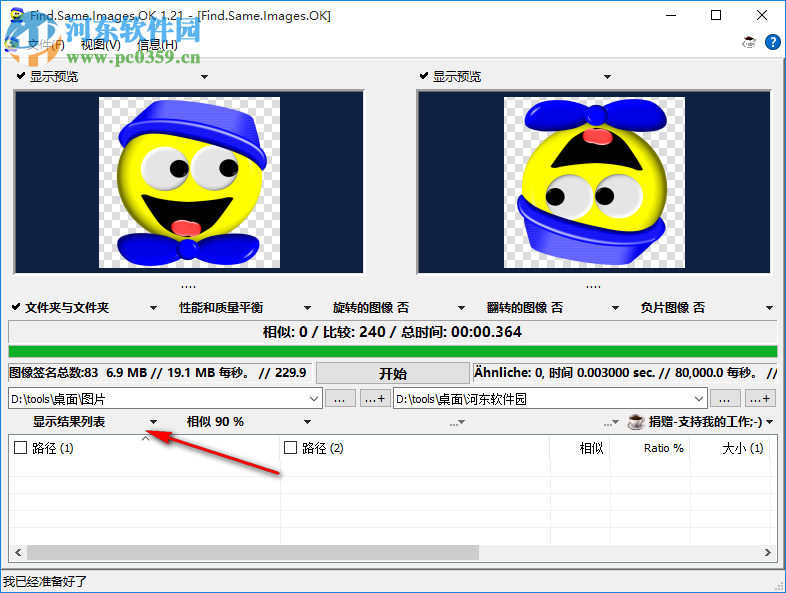Click the 开始 start button
The width and height of the screenshot is (786, 593).
(x=392, y=373)
